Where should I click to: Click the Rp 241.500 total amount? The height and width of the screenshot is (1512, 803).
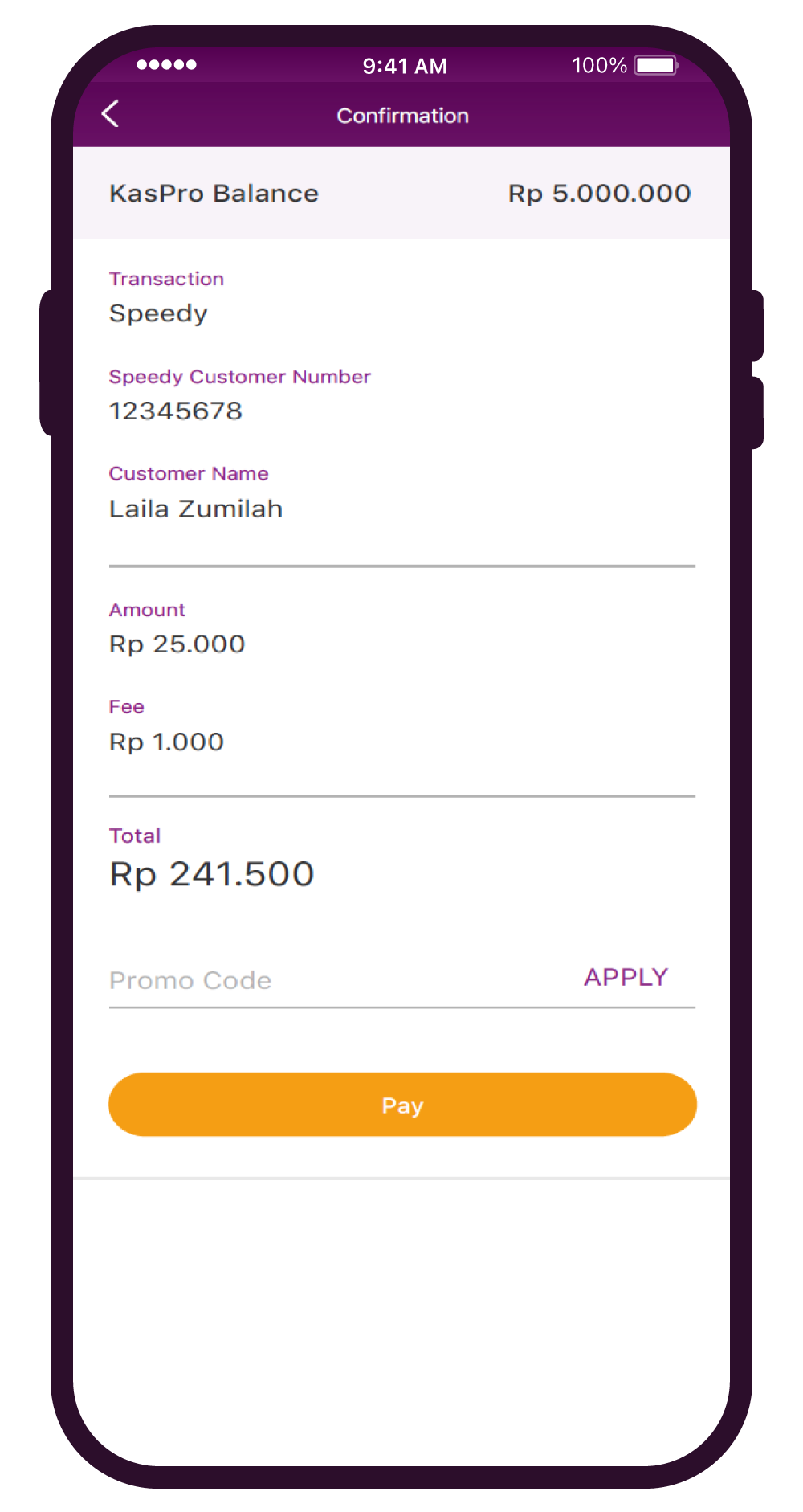tap(211, 874)
